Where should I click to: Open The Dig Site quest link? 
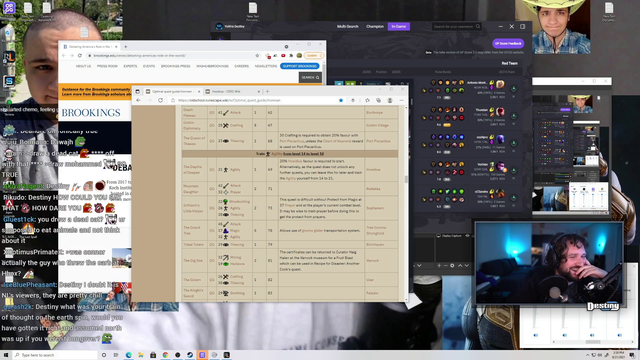(x=193, y=260)
